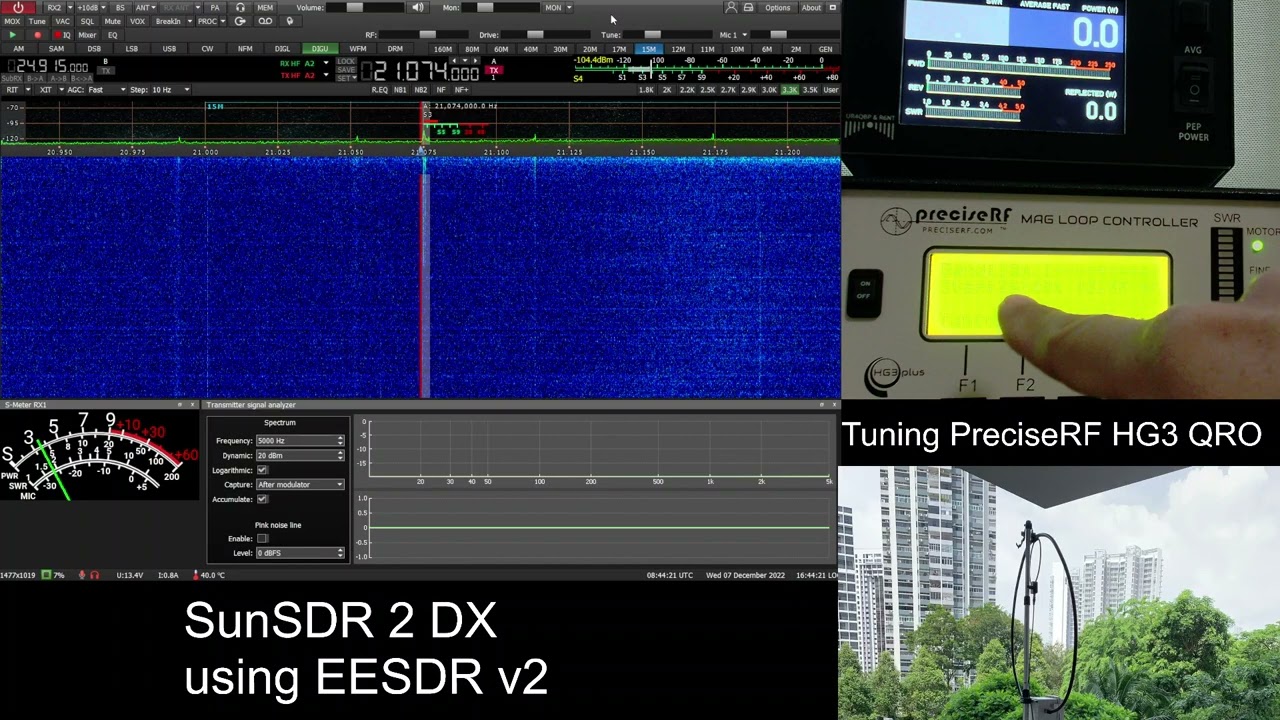Toggle MOX transmit
Image resolution: width=1280 pixels, height=720 pixels.
12,21
